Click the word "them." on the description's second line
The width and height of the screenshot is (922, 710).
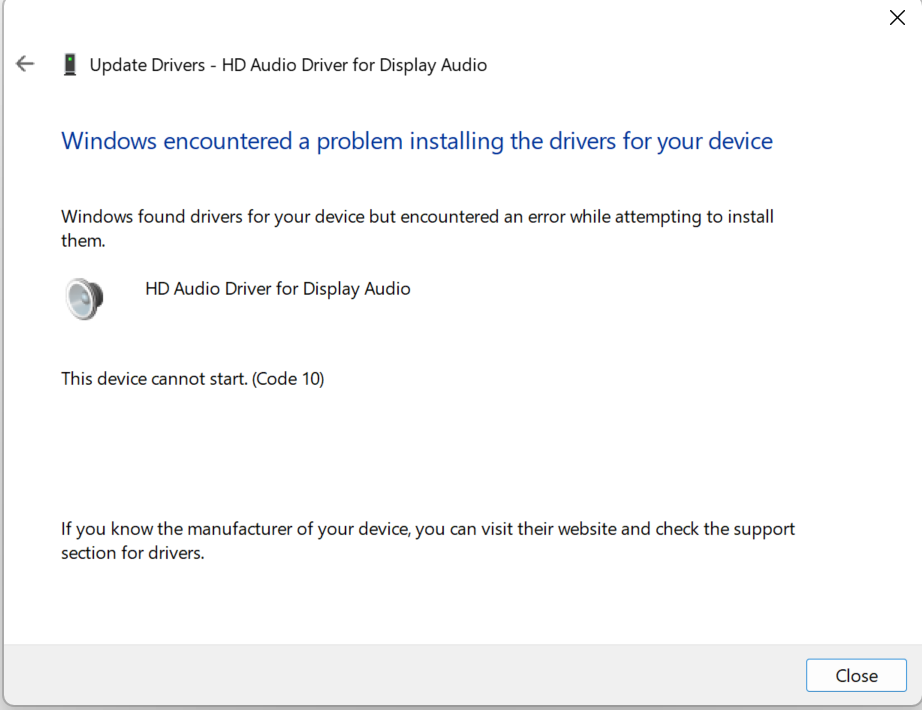click(83, 241)
